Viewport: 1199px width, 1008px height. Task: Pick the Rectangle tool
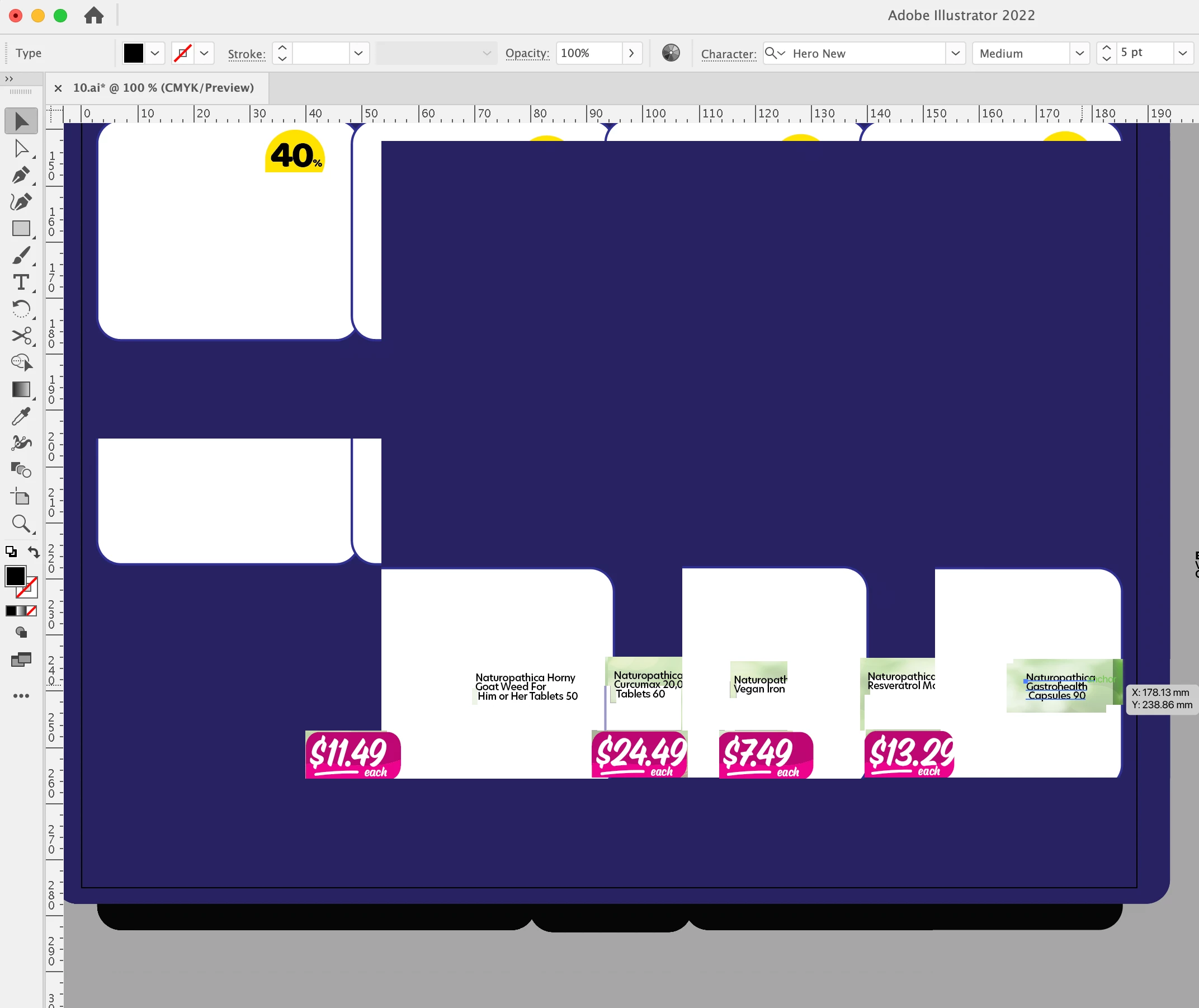21,229
